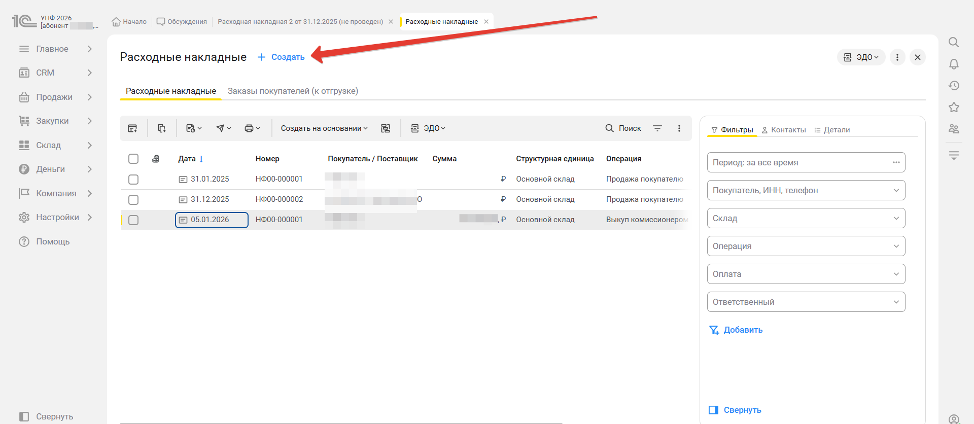
Task: Click the Добавить filter link
Action: click(736, 330)
